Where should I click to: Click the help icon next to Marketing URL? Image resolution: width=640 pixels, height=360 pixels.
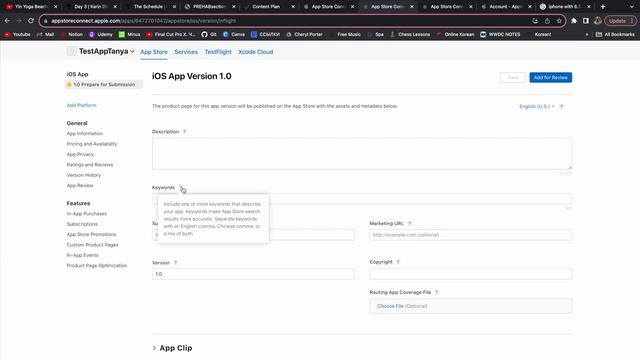[x=409, y=223]
